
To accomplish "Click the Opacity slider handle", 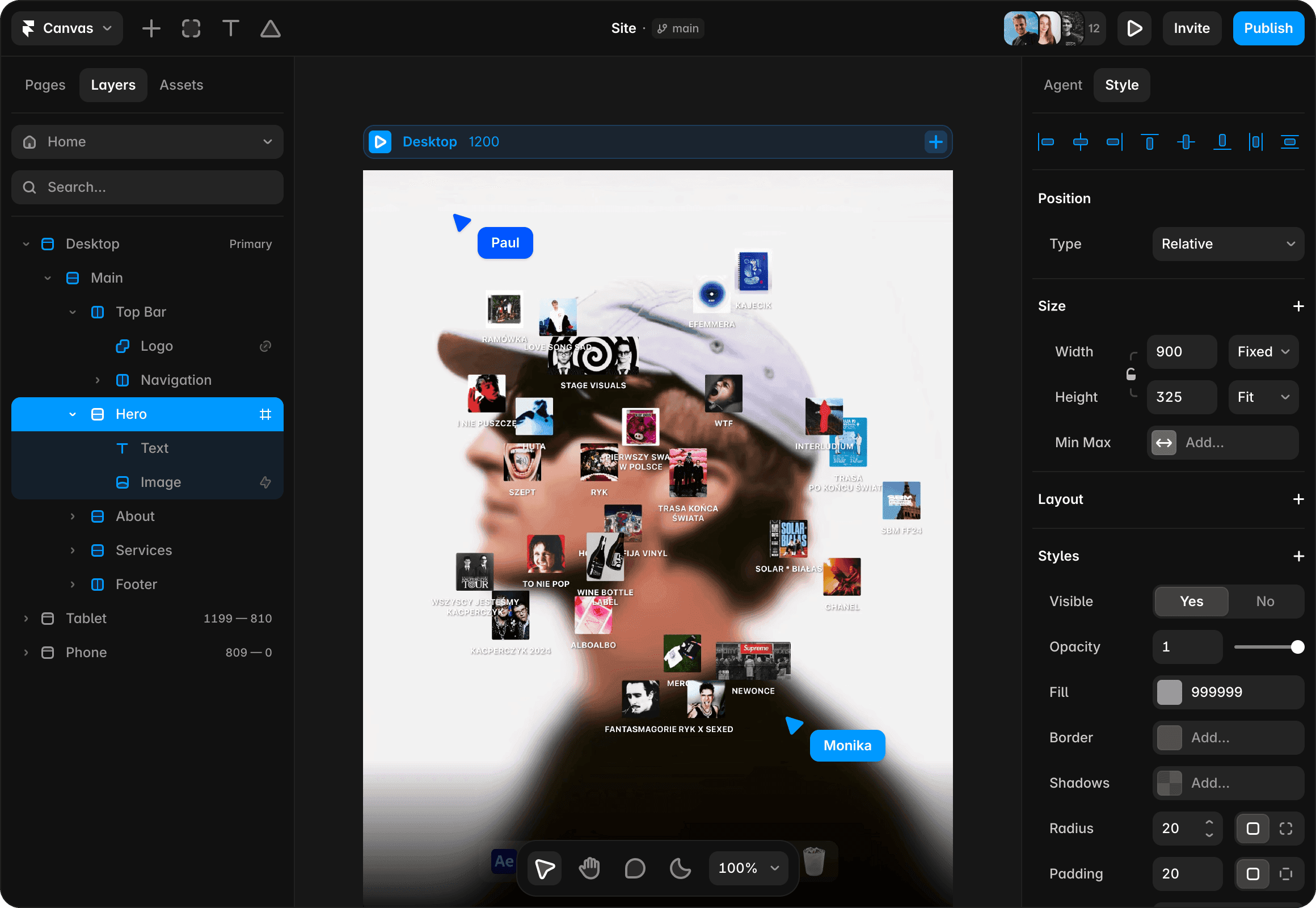I will tap(1297, 647).
